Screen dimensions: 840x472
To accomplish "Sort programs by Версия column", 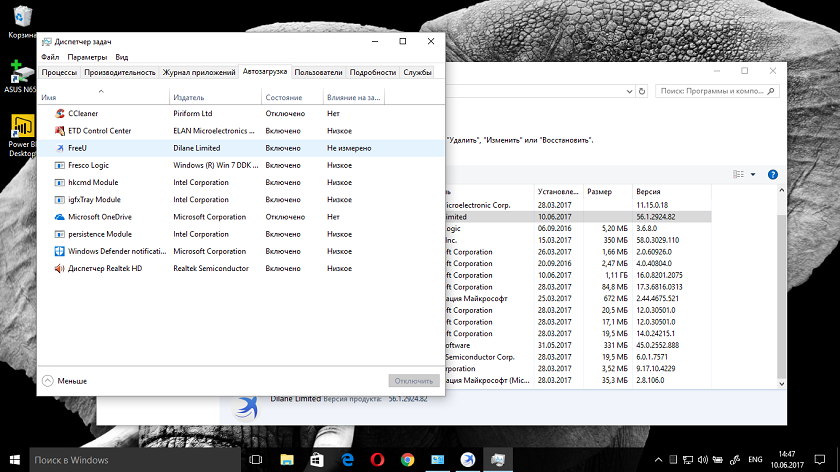I will [x=672, y=191].
